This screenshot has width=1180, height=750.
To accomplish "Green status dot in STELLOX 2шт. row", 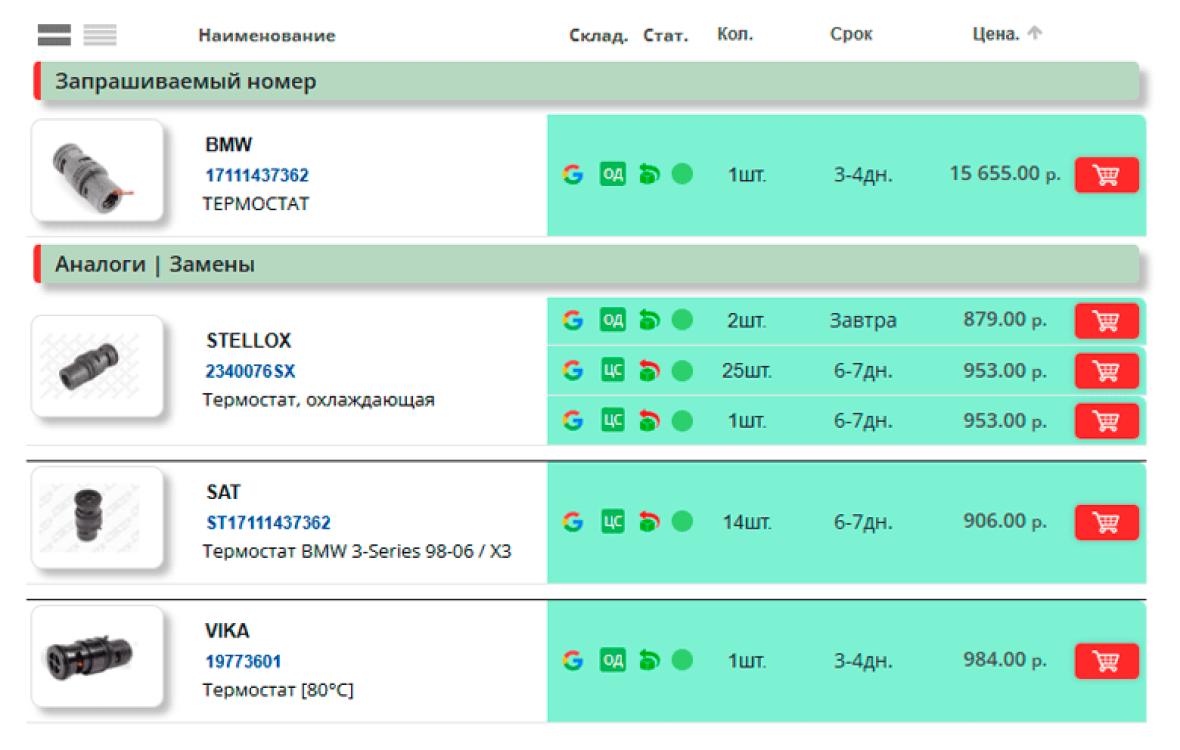I will 682,320.
